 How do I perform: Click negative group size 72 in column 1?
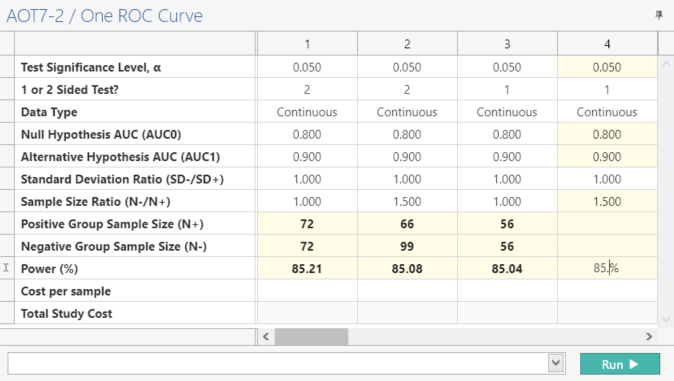pos(307,246)
